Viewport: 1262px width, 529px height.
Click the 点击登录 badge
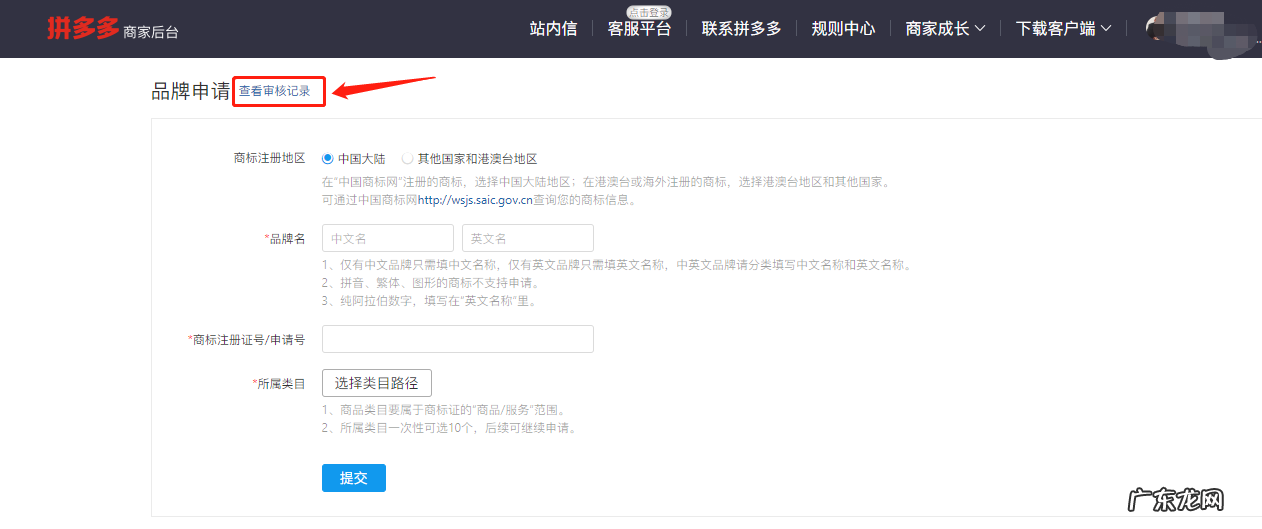(x=649, y=12)
